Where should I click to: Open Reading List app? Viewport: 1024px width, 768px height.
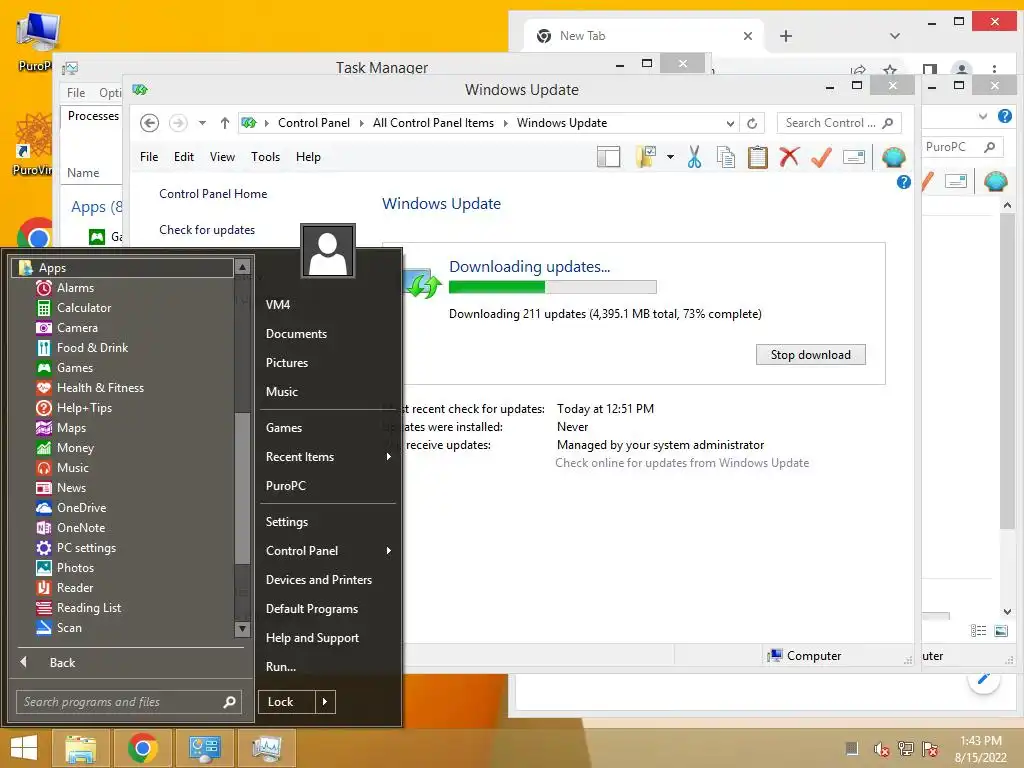click(x=79, y=608)
